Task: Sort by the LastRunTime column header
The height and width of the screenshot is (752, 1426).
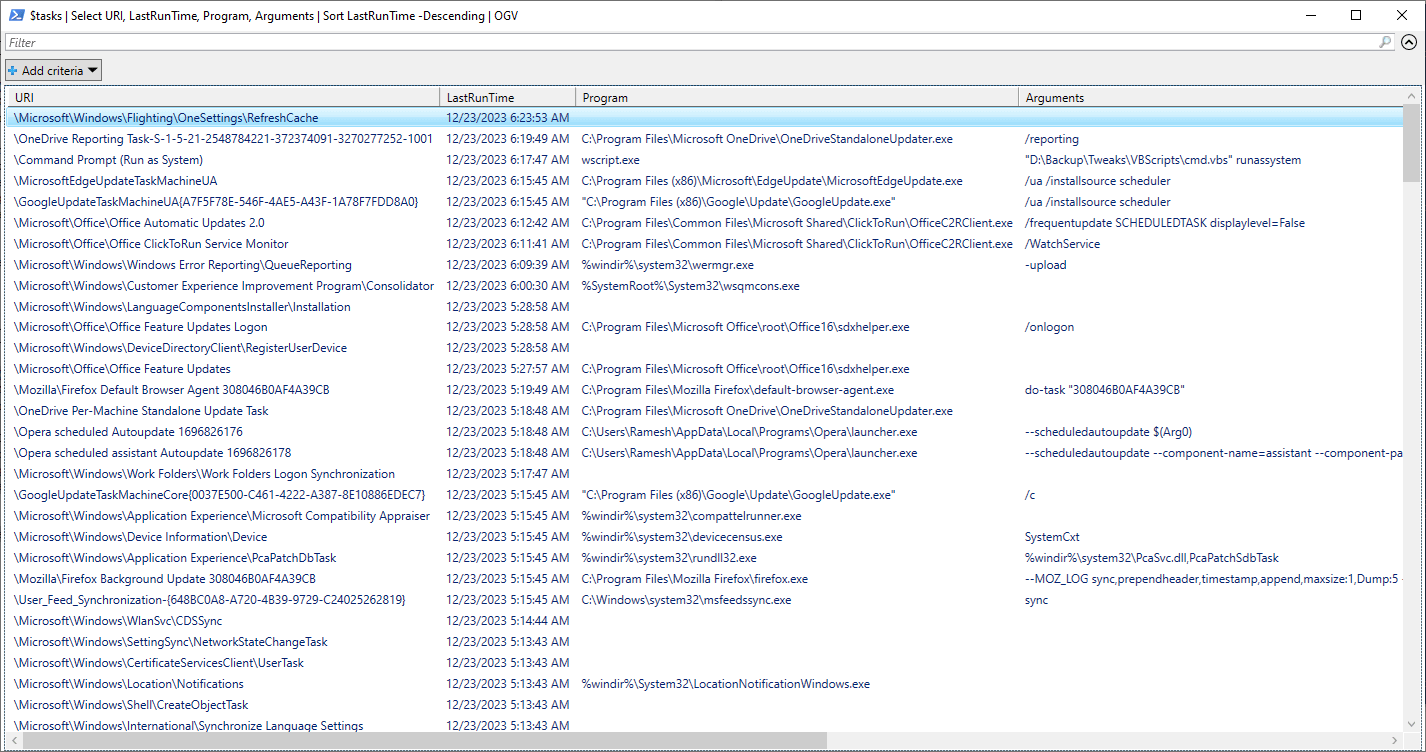Action: 508,98
